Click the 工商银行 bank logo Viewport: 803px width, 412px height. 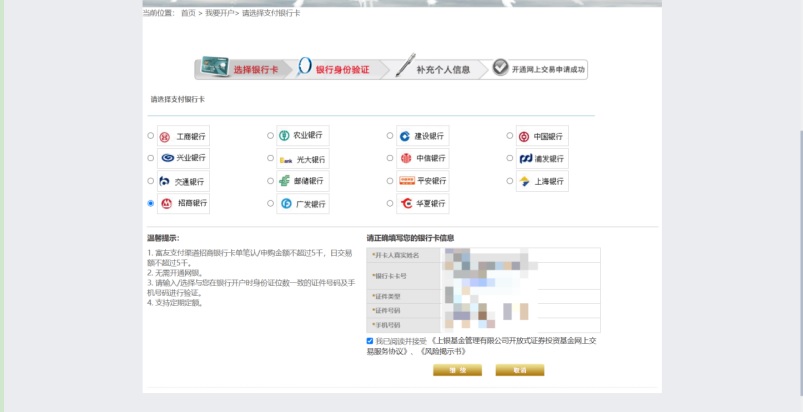tap(166, 136)
